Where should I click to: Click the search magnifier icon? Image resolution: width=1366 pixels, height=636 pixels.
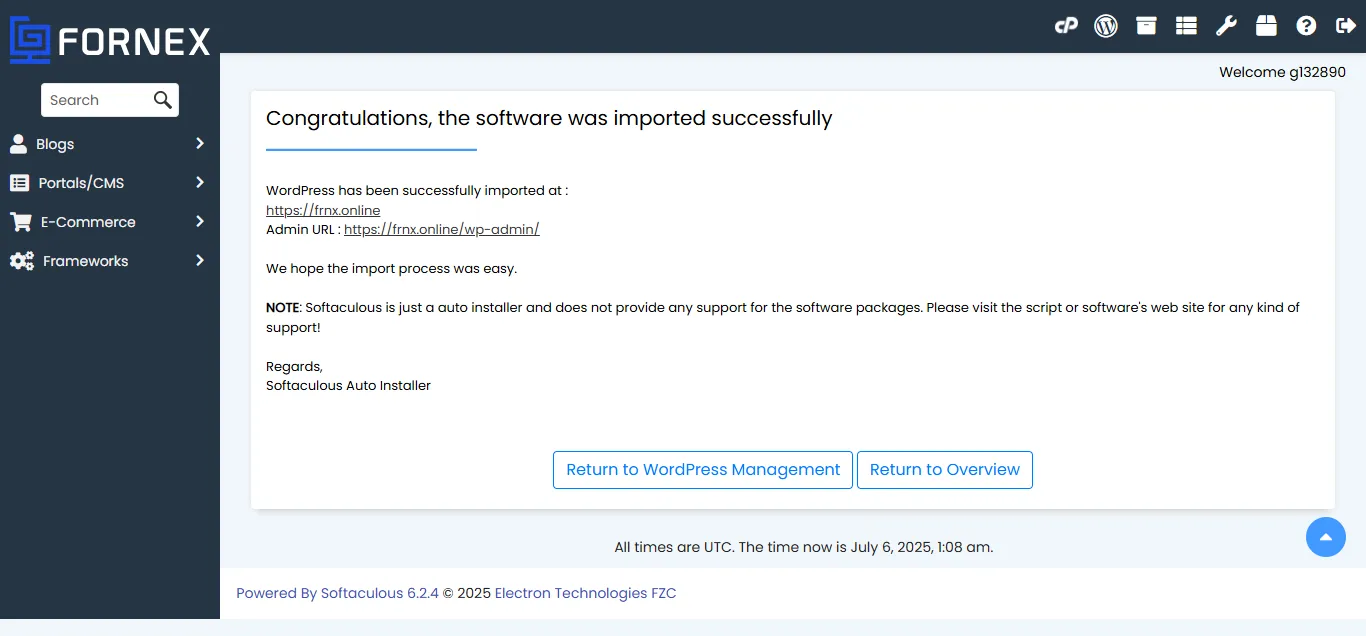[x=162, y=100]
